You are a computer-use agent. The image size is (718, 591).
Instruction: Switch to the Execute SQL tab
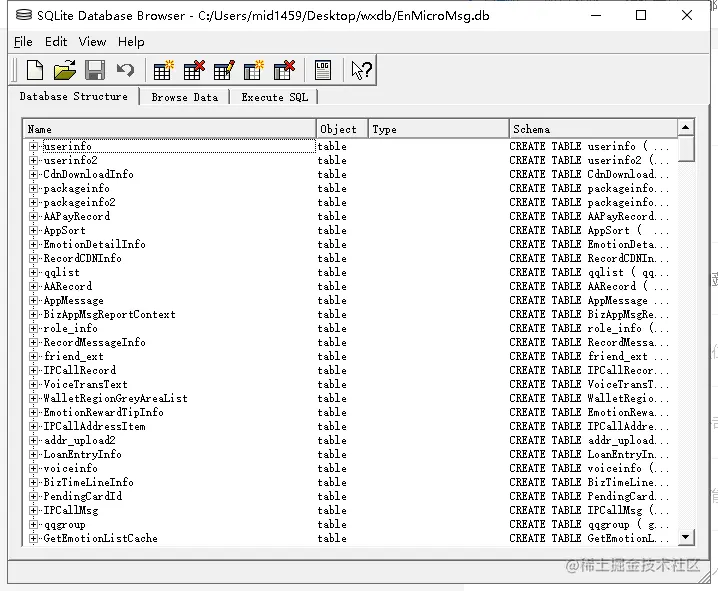274,97
